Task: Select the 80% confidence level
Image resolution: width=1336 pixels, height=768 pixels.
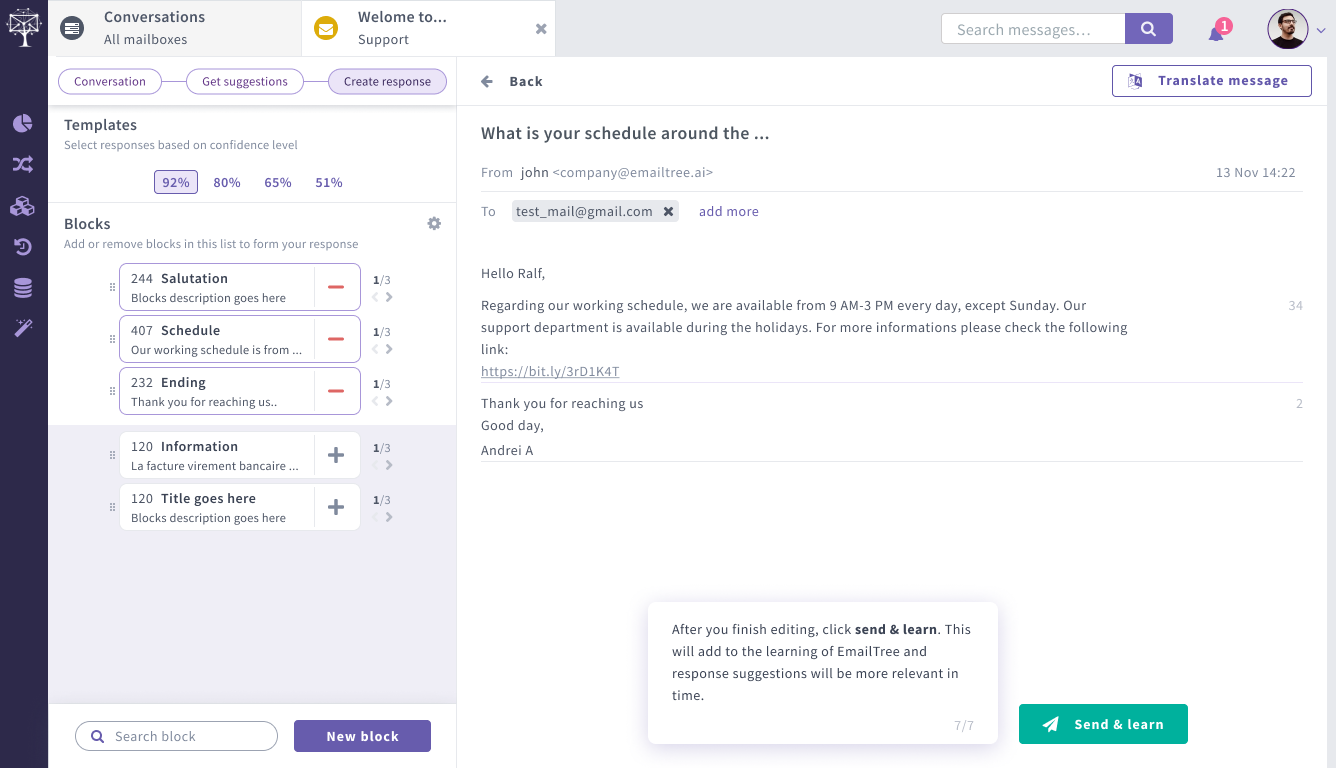Action: pos(227,182)
